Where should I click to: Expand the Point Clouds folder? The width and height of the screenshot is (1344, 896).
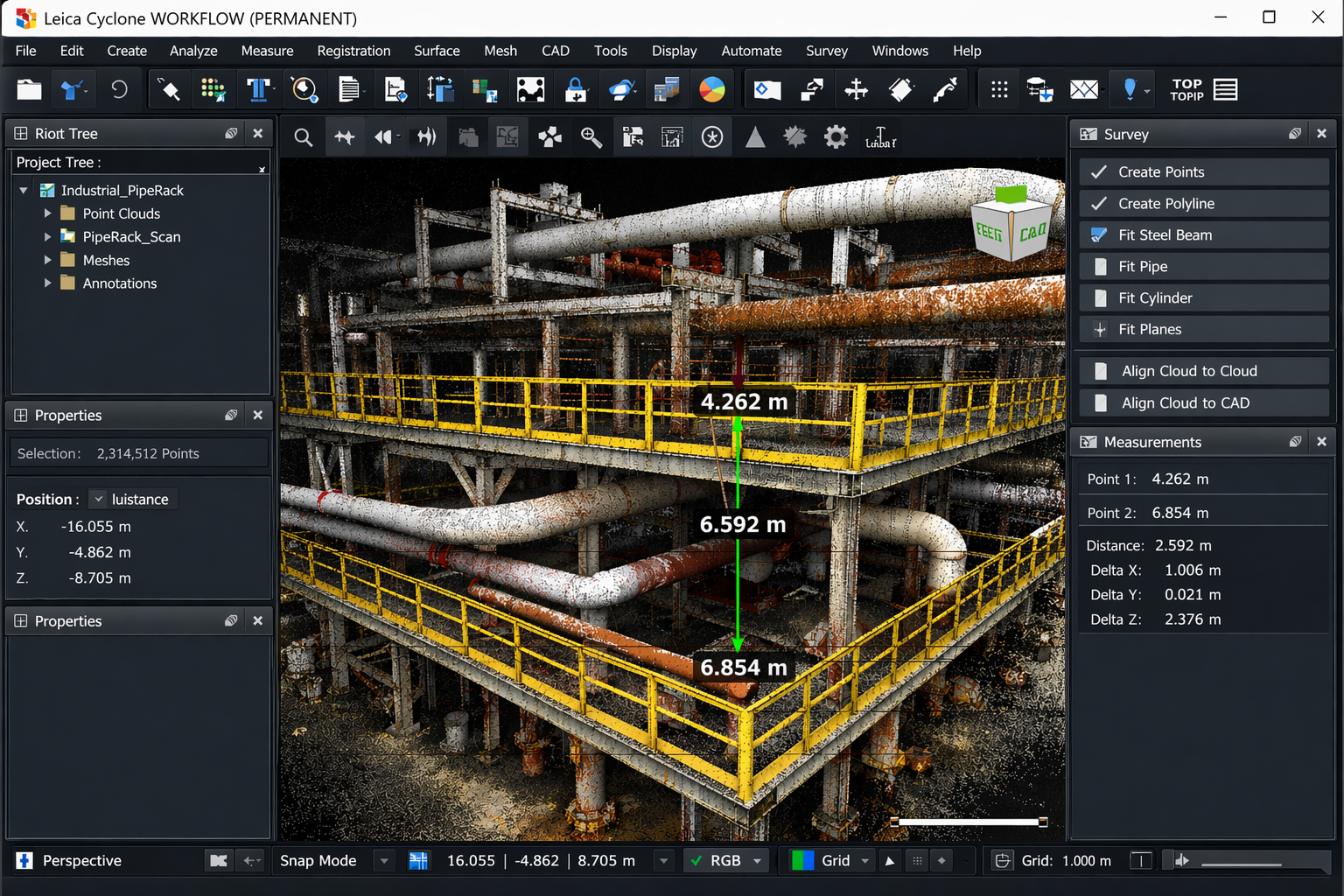point(47,213)
